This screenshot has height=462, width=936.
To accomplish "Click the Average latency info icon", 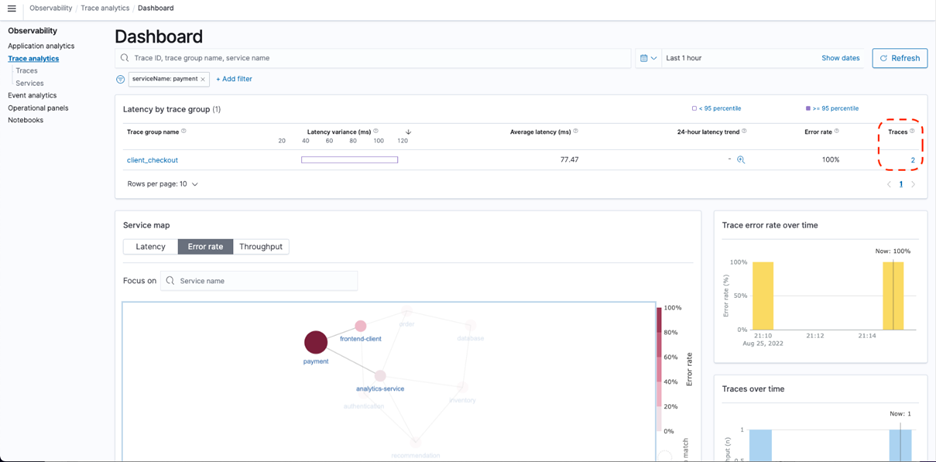I will pyautogui.click(x=577, y=131).
